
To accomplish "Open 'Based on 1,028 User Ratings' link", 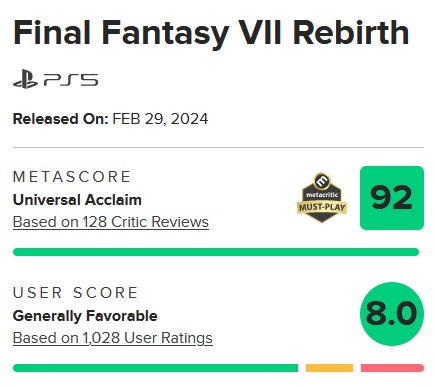I will (113, 338).
